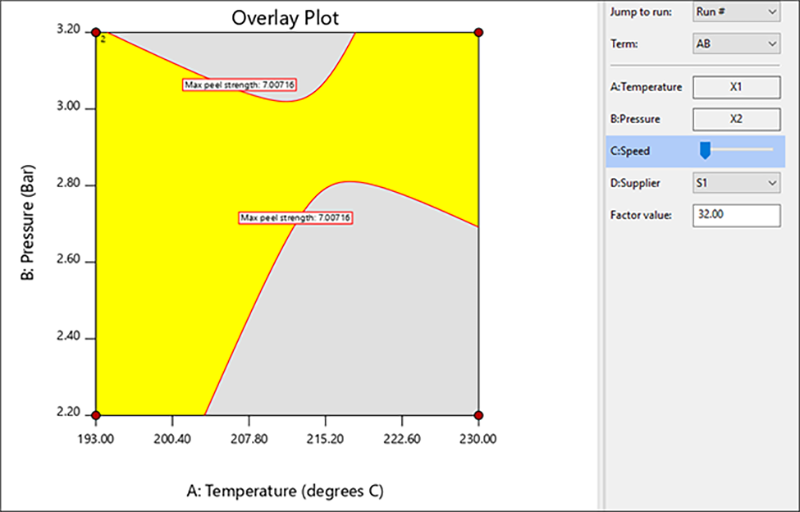Open the D:Supplier dropdown set to S1
This screenshot has width=800, height=512.
[x=735, y=183]
